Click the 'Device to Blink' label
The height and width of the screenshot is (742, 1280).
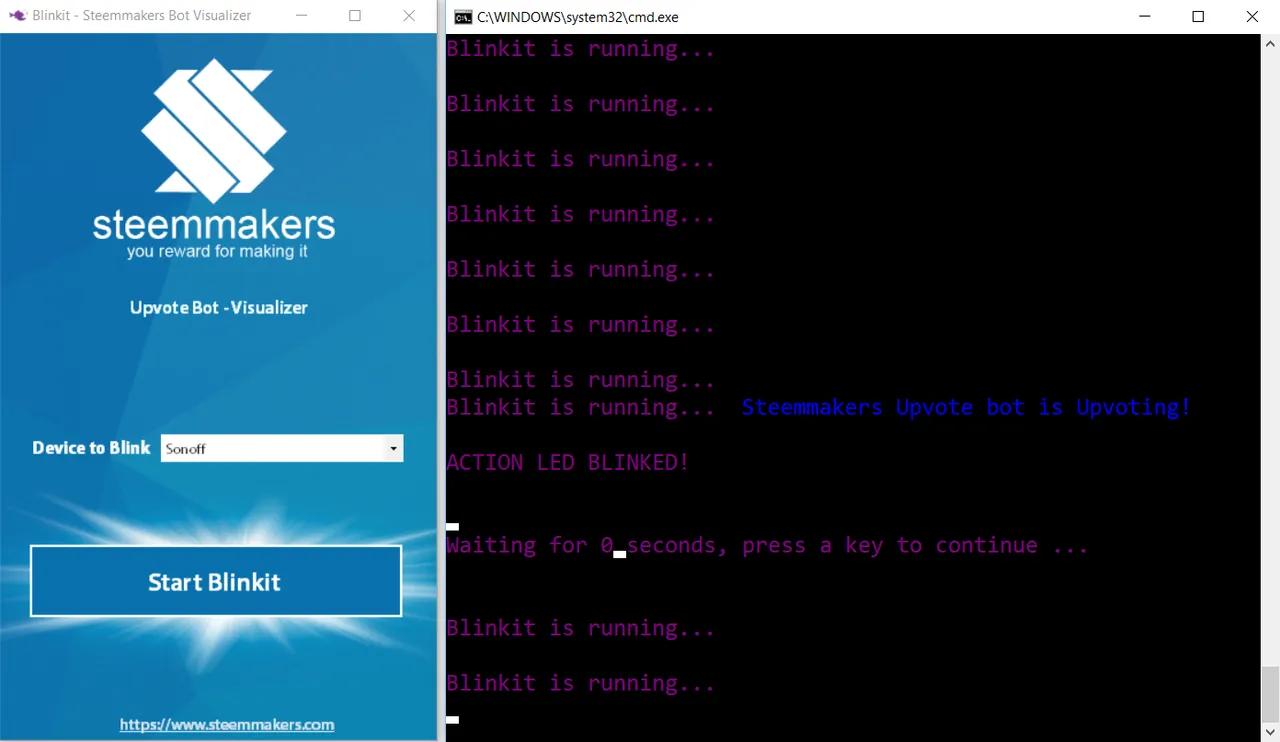[91, 448]
